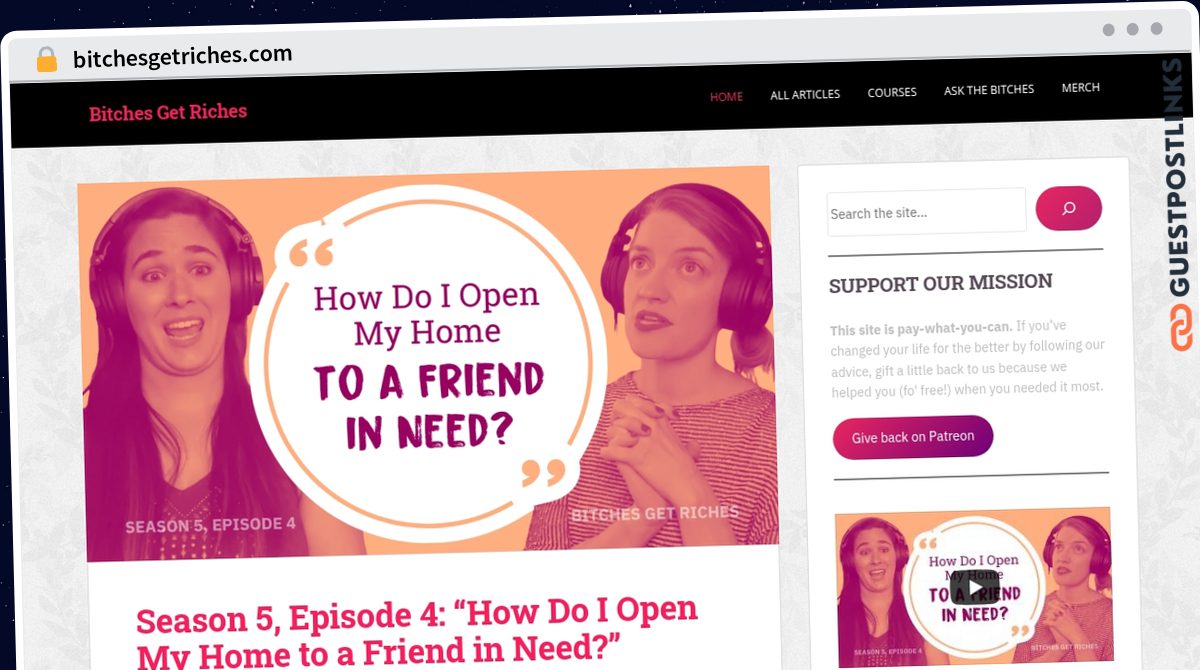
Task: Click Give back on Patreon button
Action: click(x=913, y=437)
